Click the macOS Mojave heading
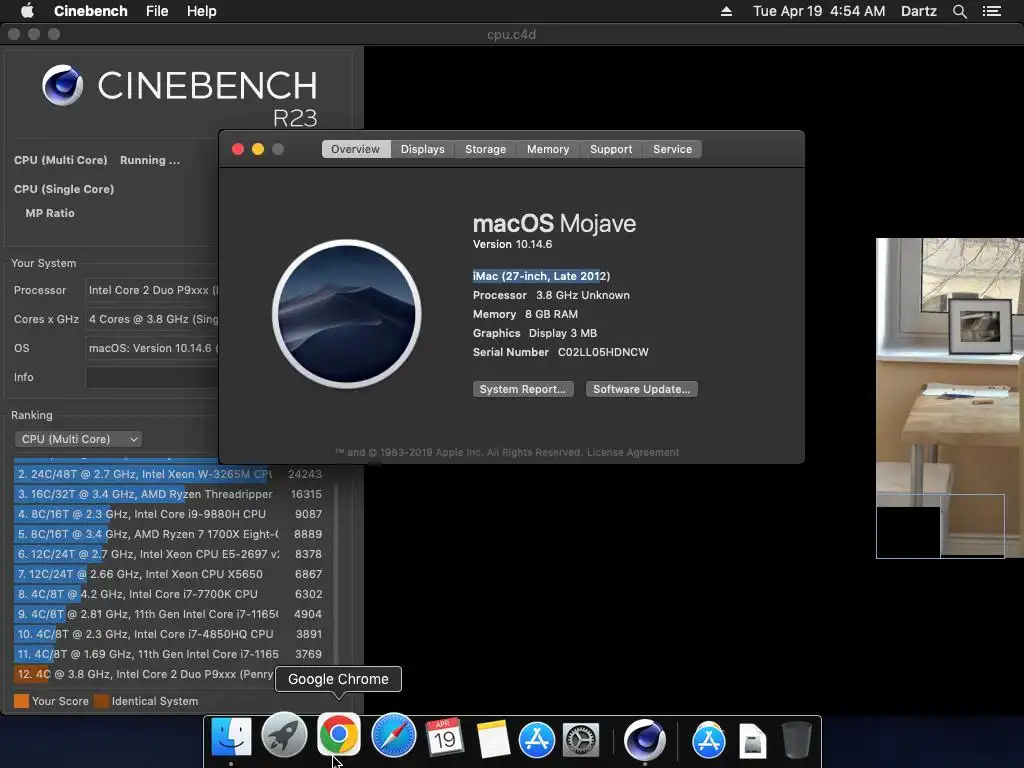 (554, 223)
